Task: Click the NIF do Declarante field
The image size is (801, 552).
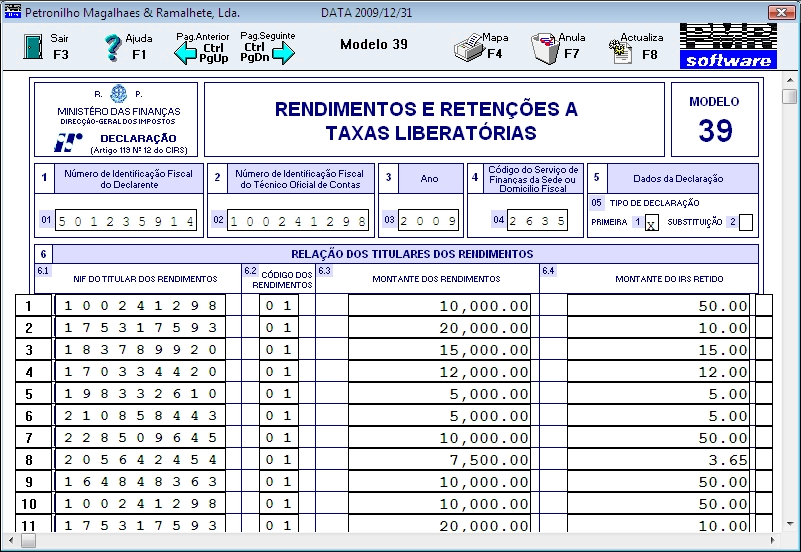Action: (x=126, y=221)
